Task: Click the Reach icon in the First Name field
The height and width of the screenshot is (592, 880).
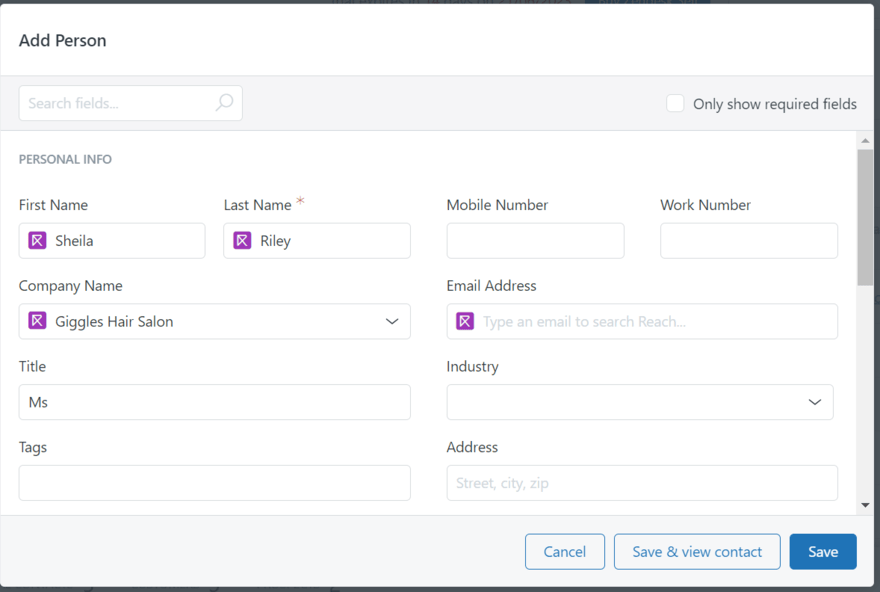Action: pyautogui.click(x=35, y=240)
